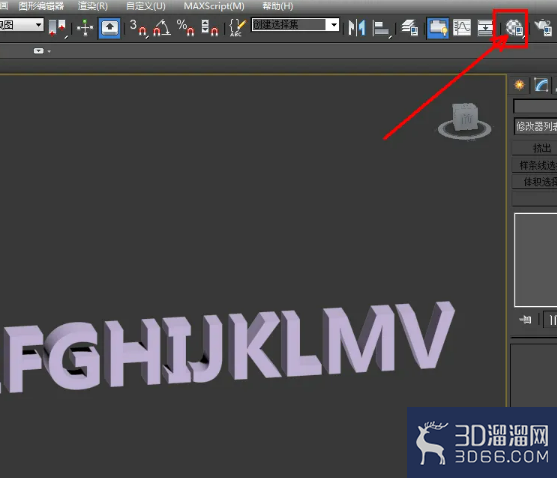Screen dimensions: 557x478
Task: Open the 修改器列表 modifier list dropdown
Action: pos(536,126)
